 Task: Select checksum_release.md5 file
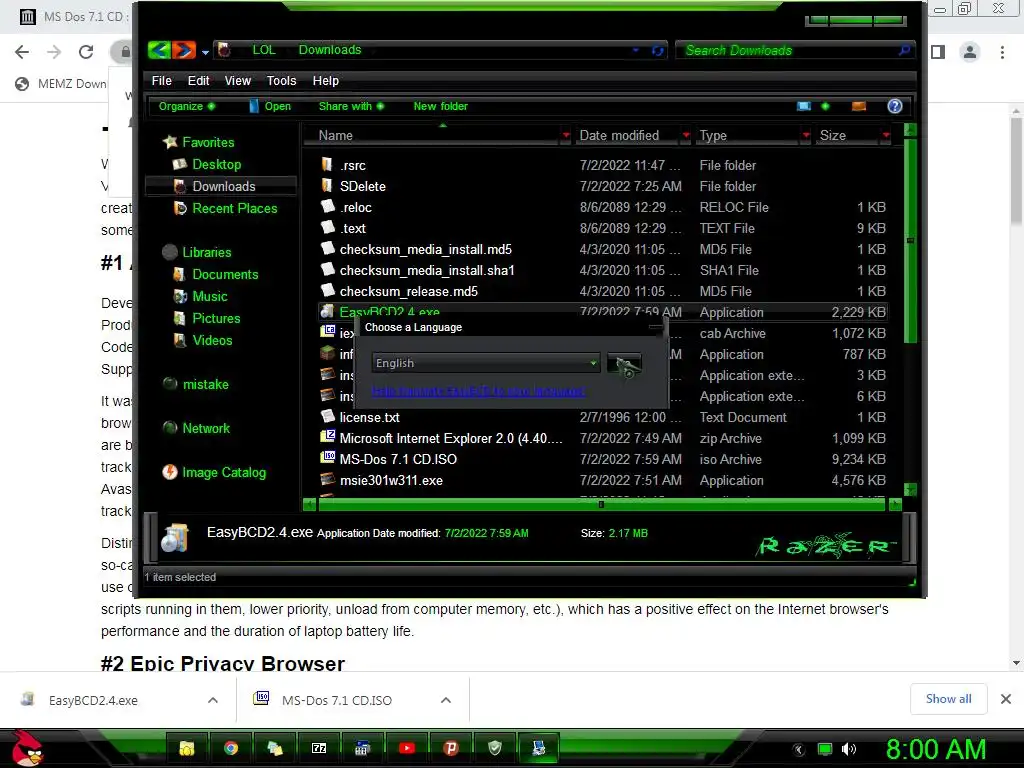tap(603, 291)
